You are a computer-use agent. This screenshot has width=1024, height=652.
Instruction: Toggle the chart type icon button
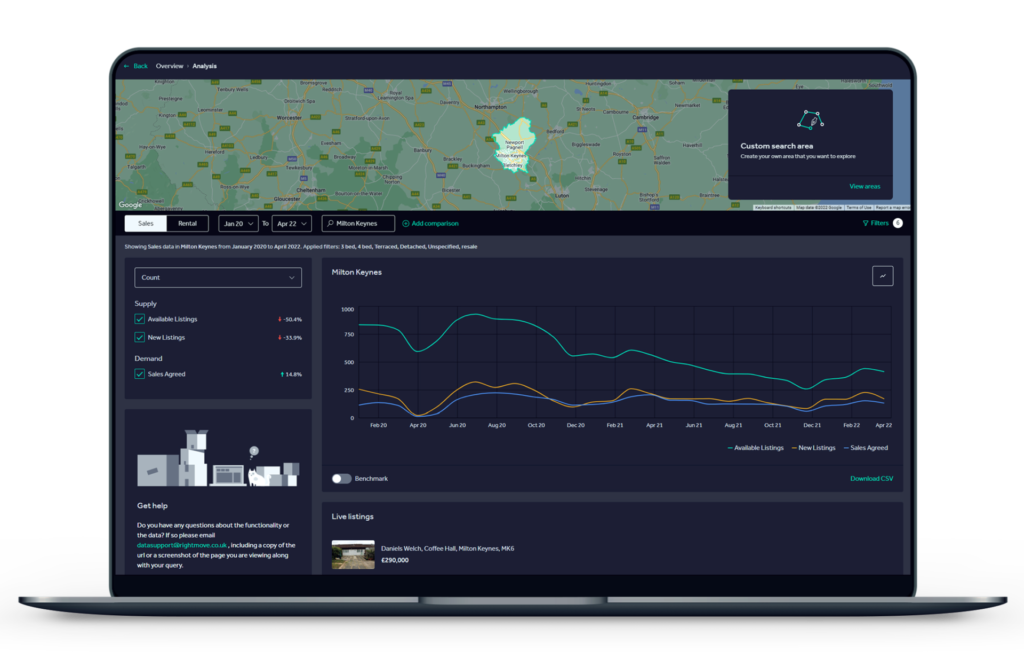pos(882,276)
